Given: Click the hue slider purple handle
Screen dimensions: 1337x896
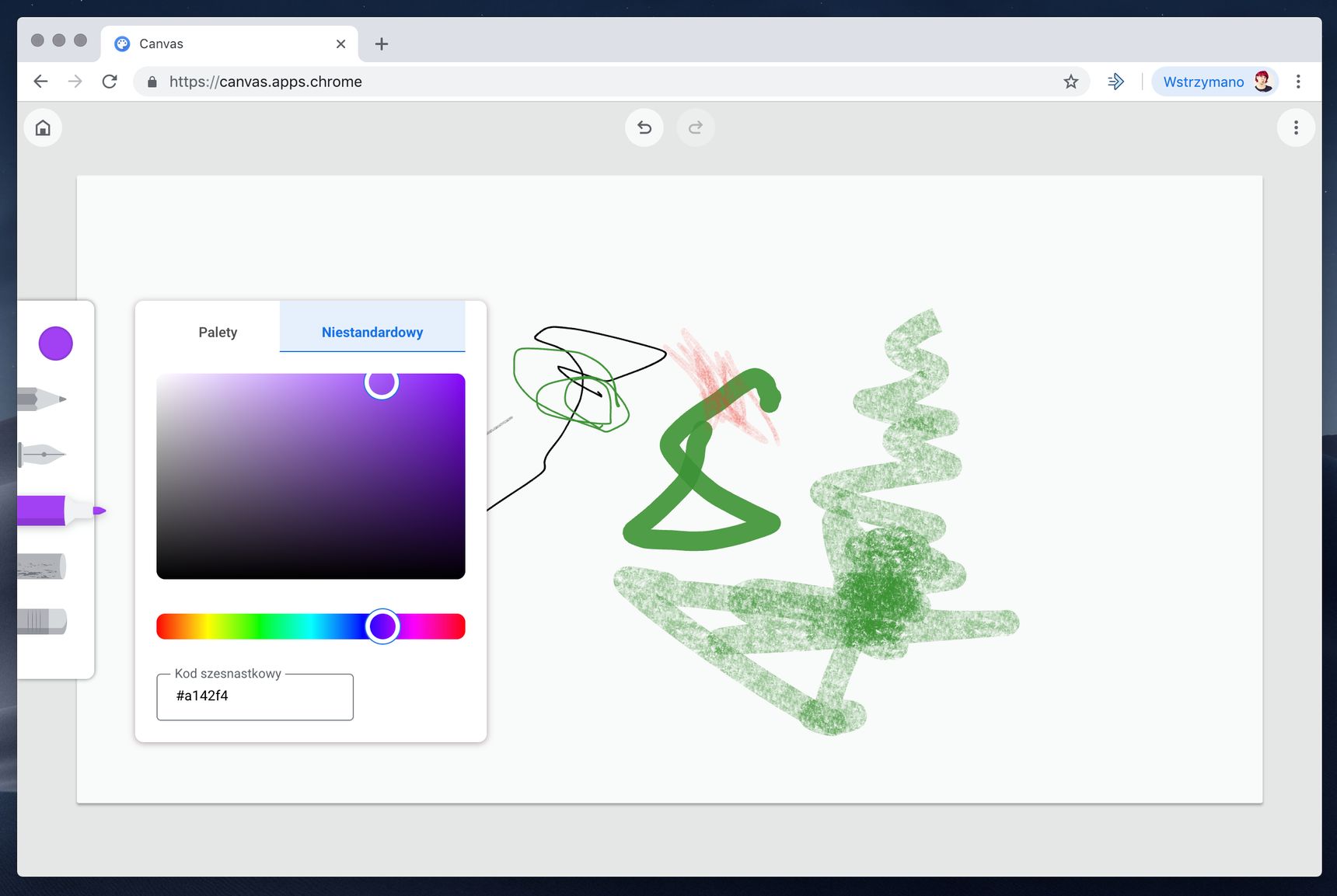Looking at the screenshot, I should [382, 626].
